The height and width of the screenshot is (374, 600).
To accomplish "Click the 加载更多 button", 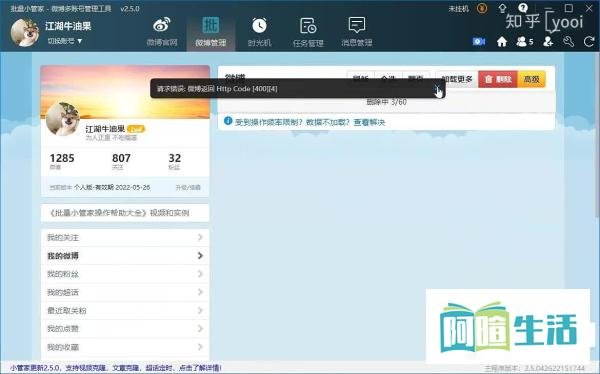I will [x=457, y=79].
